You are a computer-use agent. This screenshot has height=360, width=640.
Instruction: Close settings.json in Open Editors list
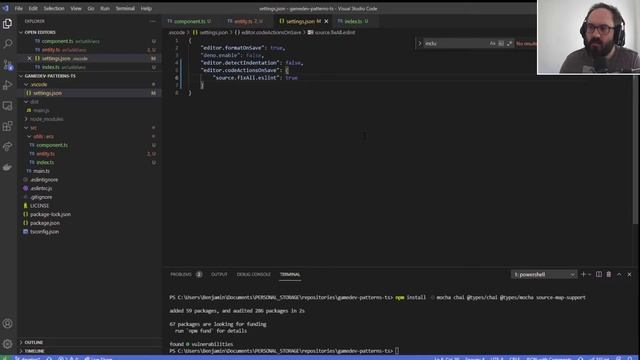(x=29, y=58)
